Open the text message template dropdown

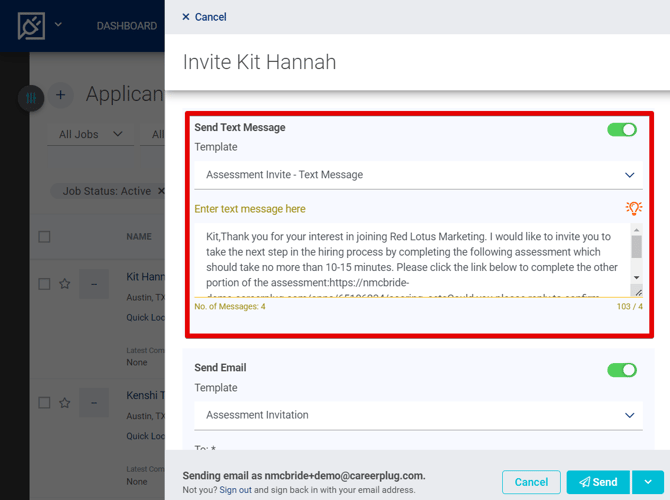click(419, 175)
